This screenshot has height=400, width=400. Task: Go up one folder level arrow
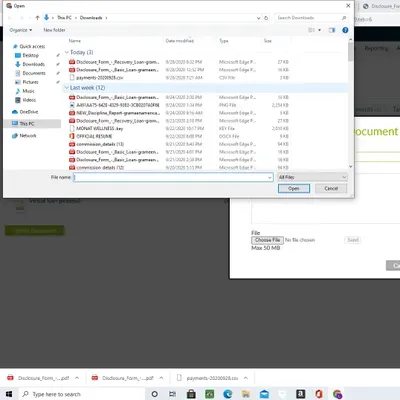click(x=37, y=18)
